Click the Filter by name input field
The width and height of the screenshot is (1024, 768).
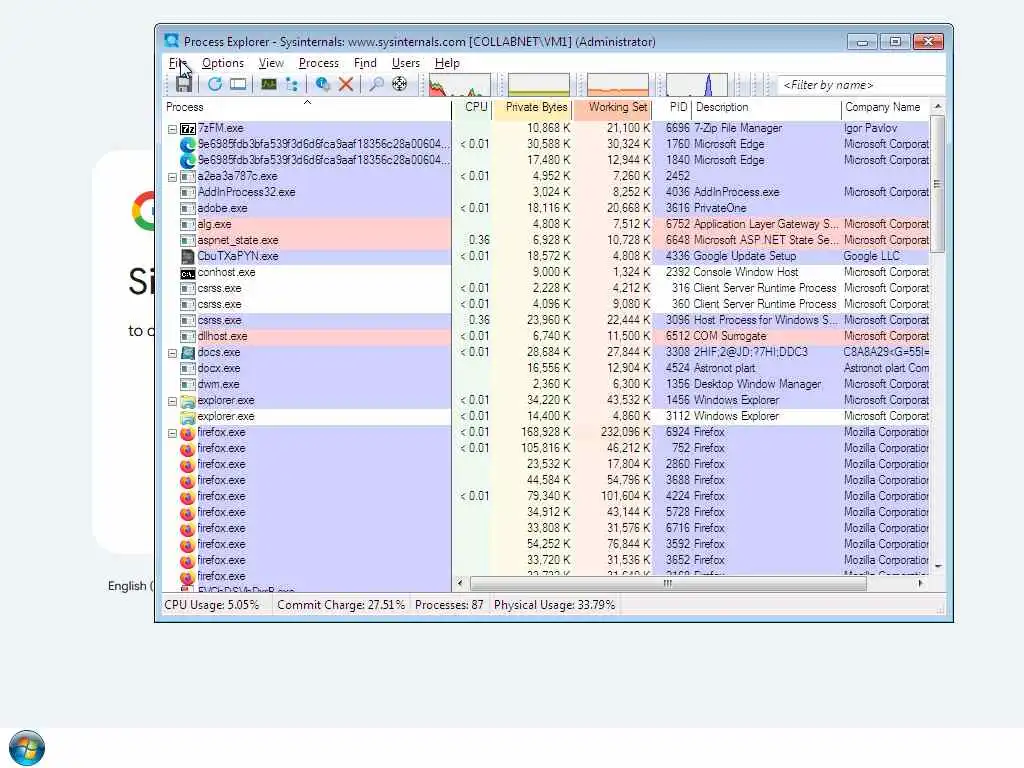click(862, 85)
